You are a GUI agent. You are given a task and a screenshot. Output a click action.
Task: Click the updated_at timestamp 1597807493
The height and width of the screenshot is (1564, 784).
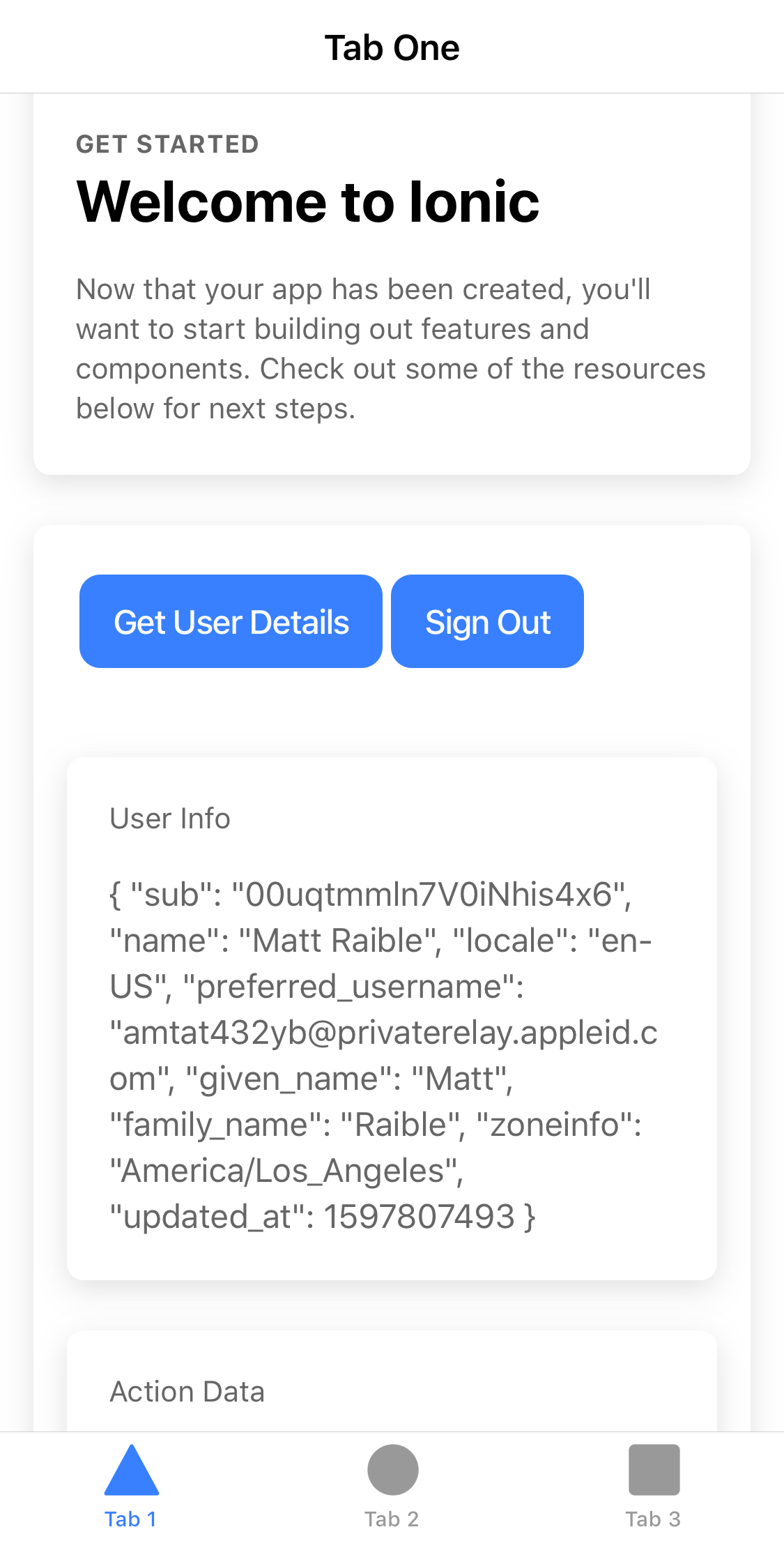[419, 1217]
